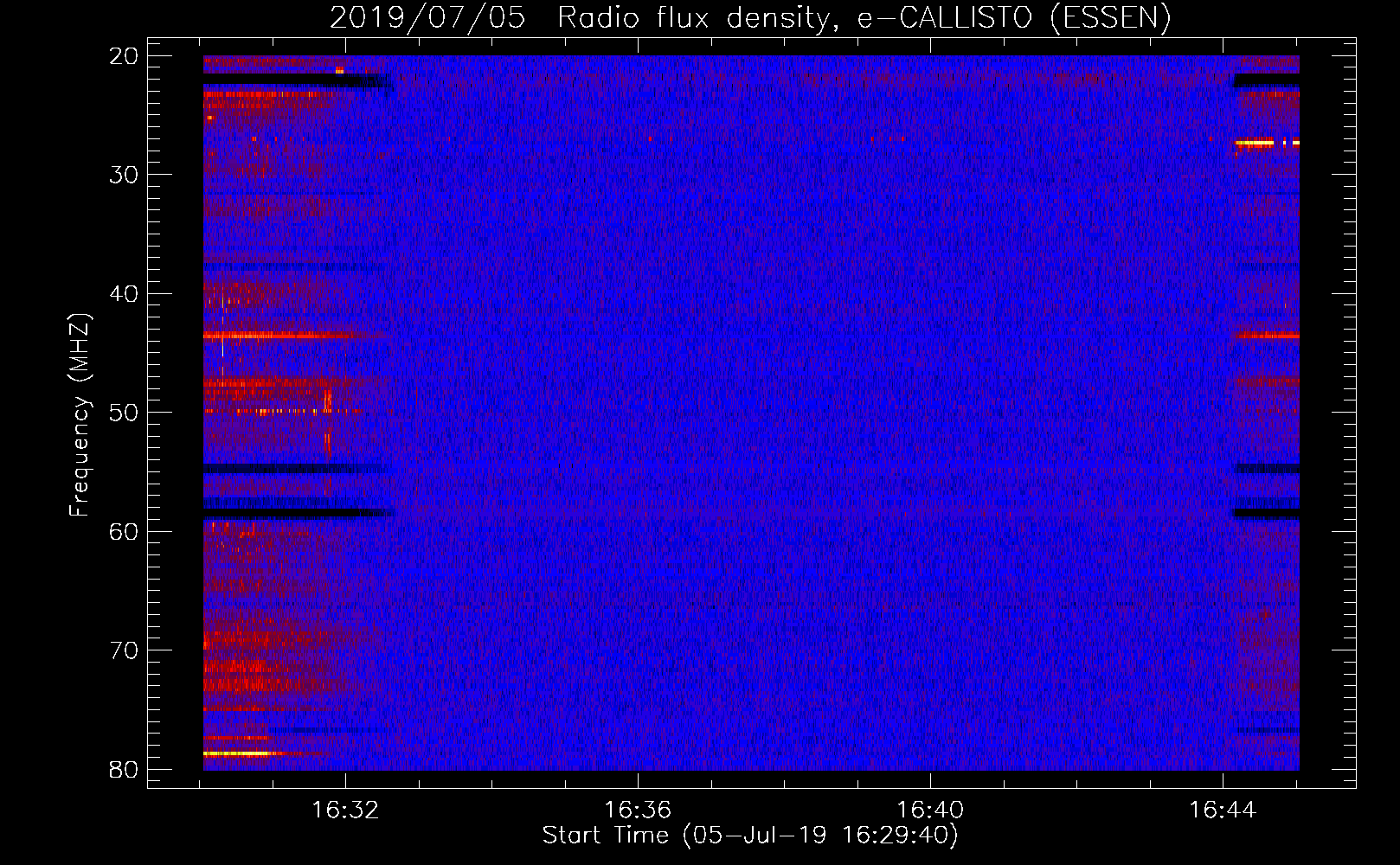The height and width of the screenshot is (865, 1400).
Task: Click the 60 frequency tick label
Action: pyautogui.click(x=124, y=531)
